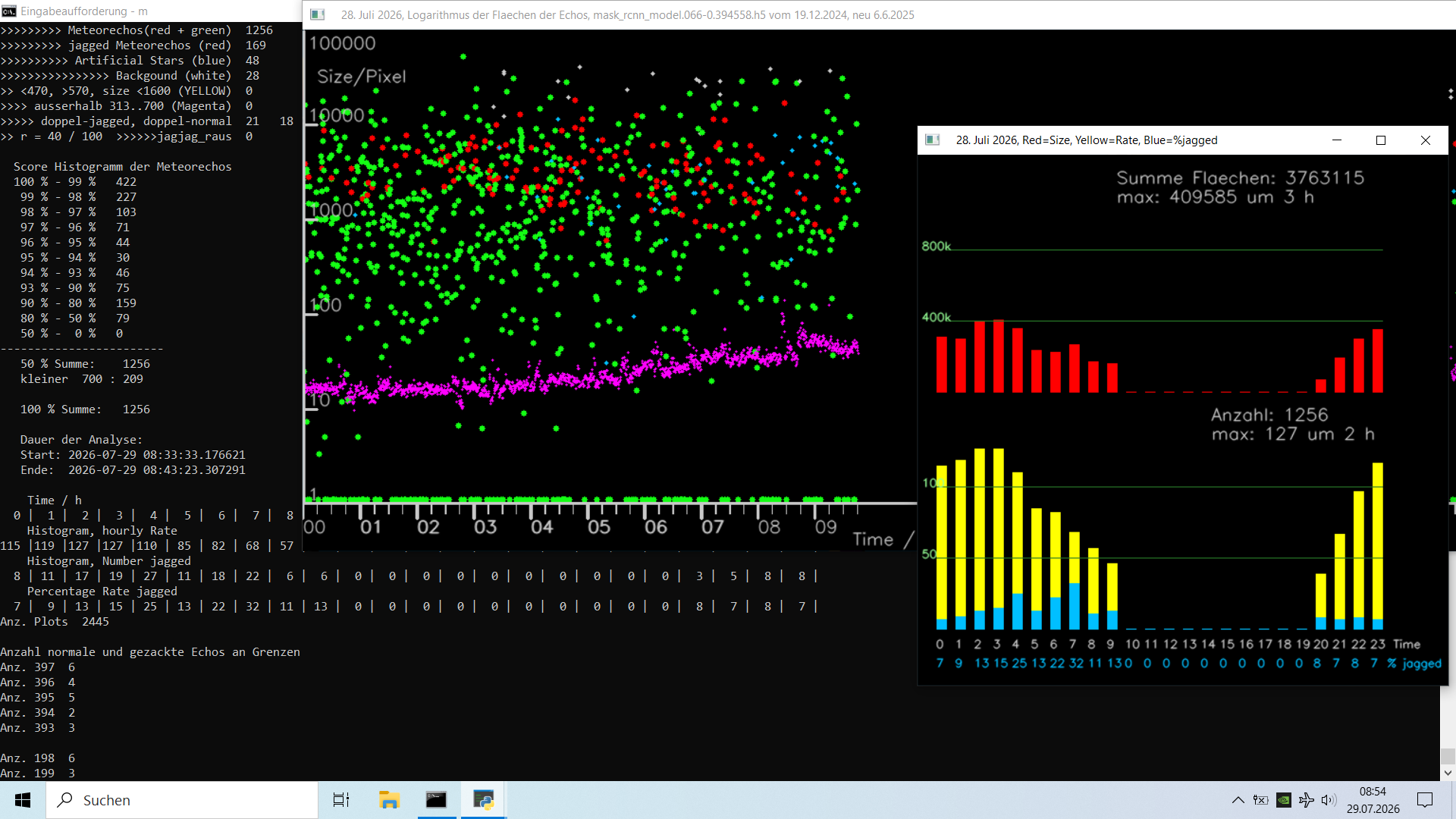1456x819 pixels.
Task: Click the console scrollbar down arrow
Action: pos(1448,773)
